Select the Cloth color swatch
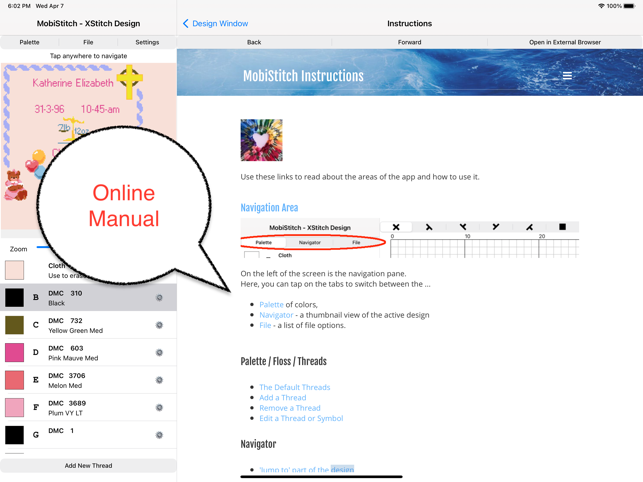The image size is (643, 482). click(x=14, y=270)
